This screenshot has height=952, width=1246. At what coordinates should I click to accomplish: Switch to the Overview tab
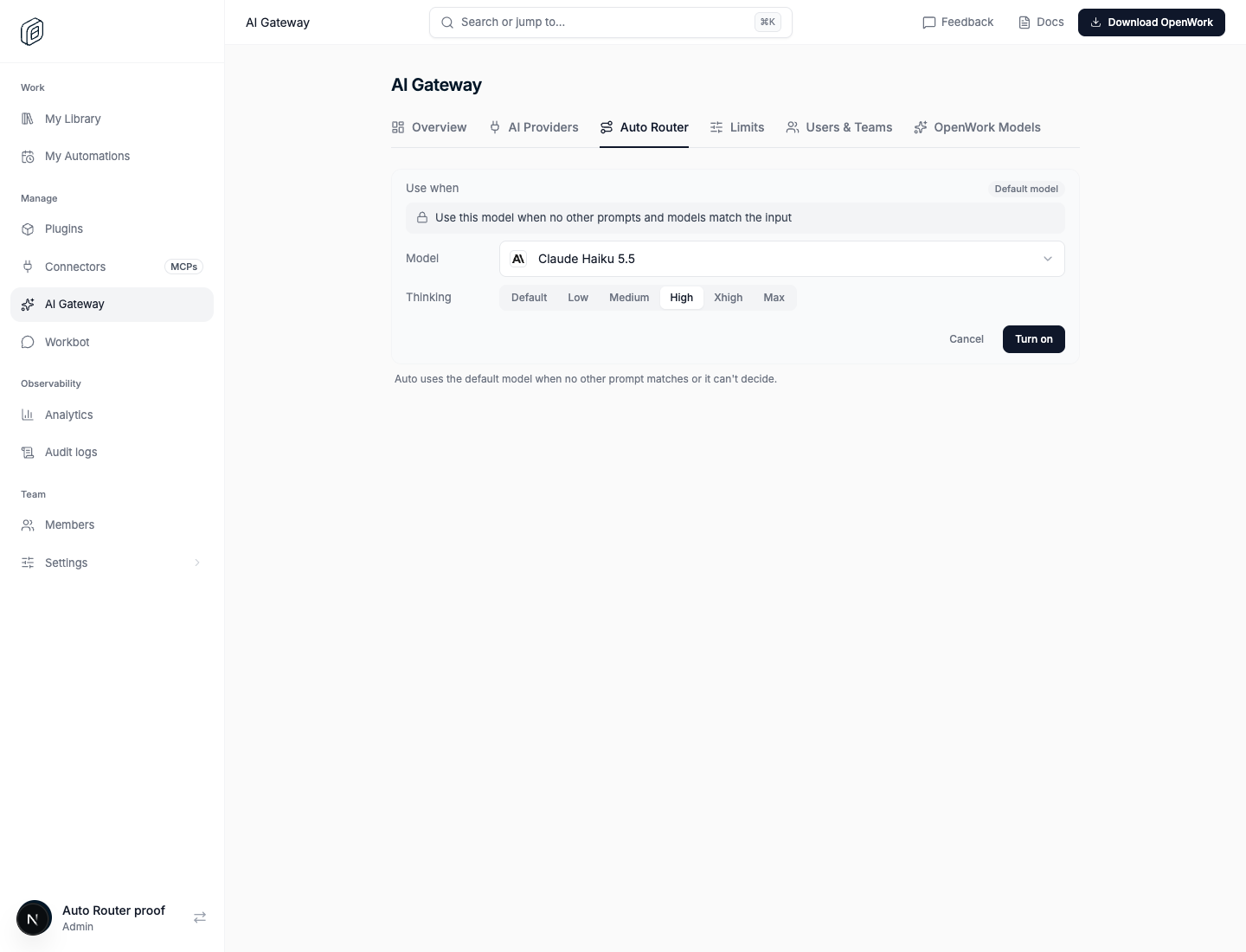[x=429, y=127]
